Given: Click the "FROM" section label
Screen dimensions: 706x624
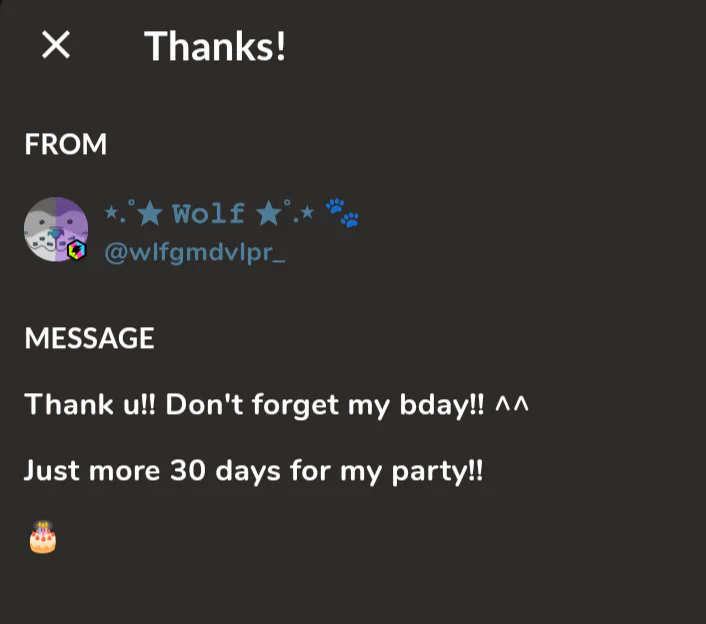Looking at the screenshot, I should [66, 145].
